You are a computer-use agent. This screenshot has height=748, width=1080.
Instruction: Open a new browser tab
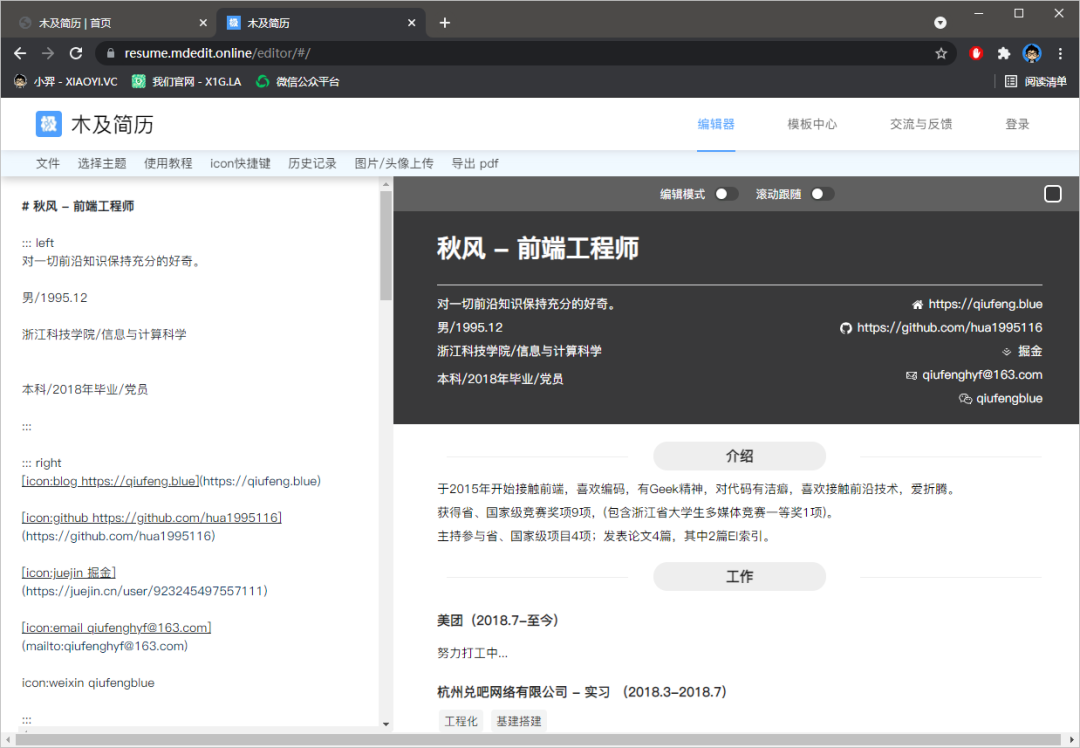click(x=445, y=23)
